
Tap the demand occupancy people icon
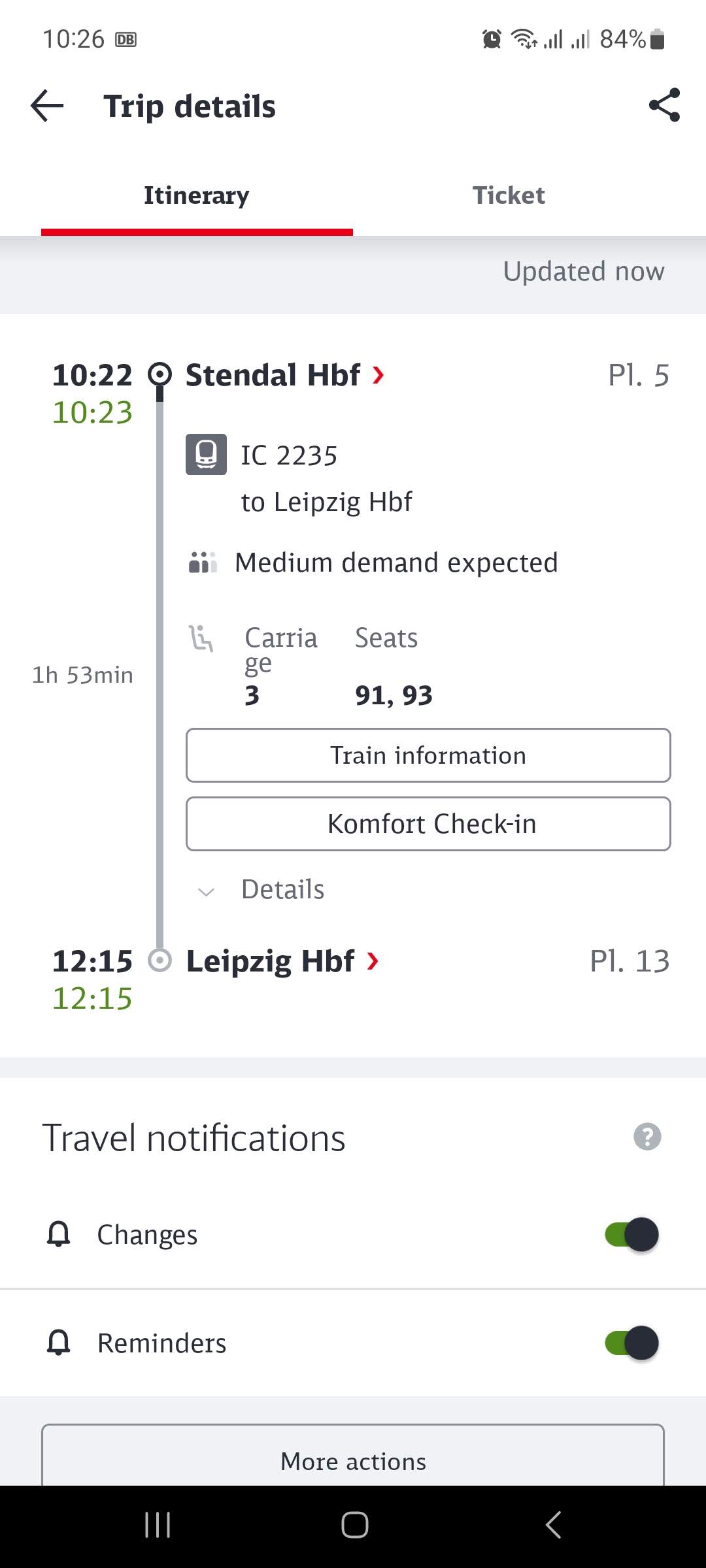pos(203,562)
